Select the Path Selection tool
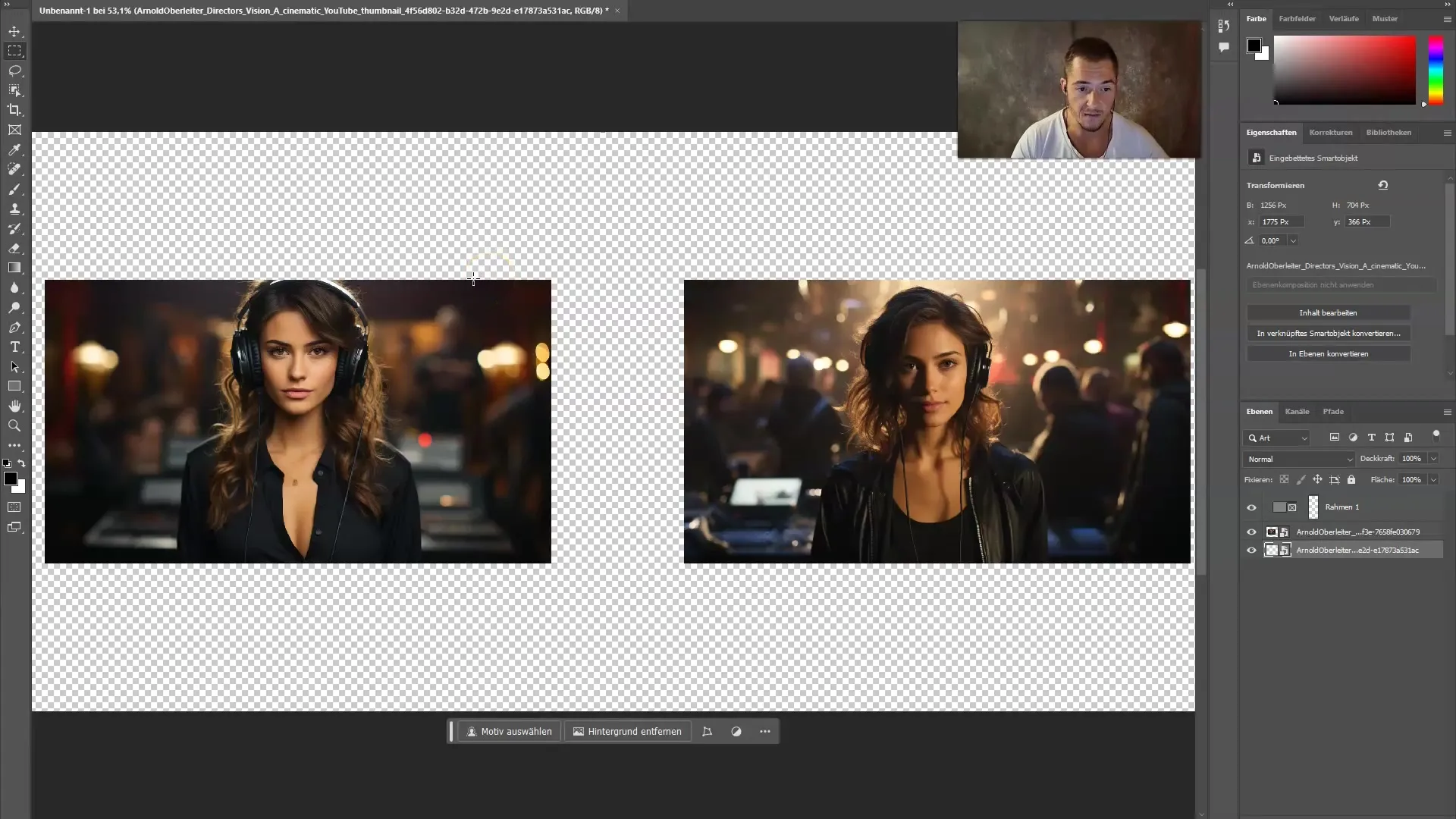The image size is (1456, 819). click(14, 366)
